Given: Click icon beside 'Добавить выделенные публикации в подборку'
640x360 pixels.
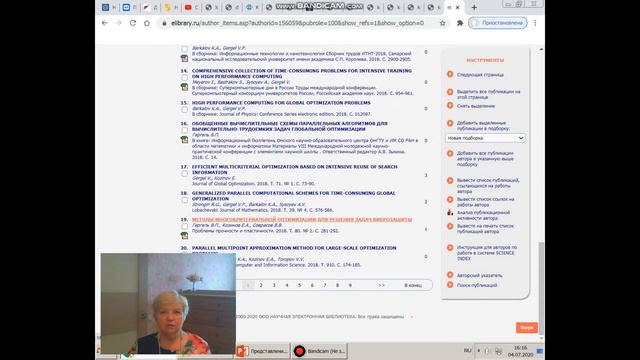Looking at the screenshot, I should click(450, 123).
